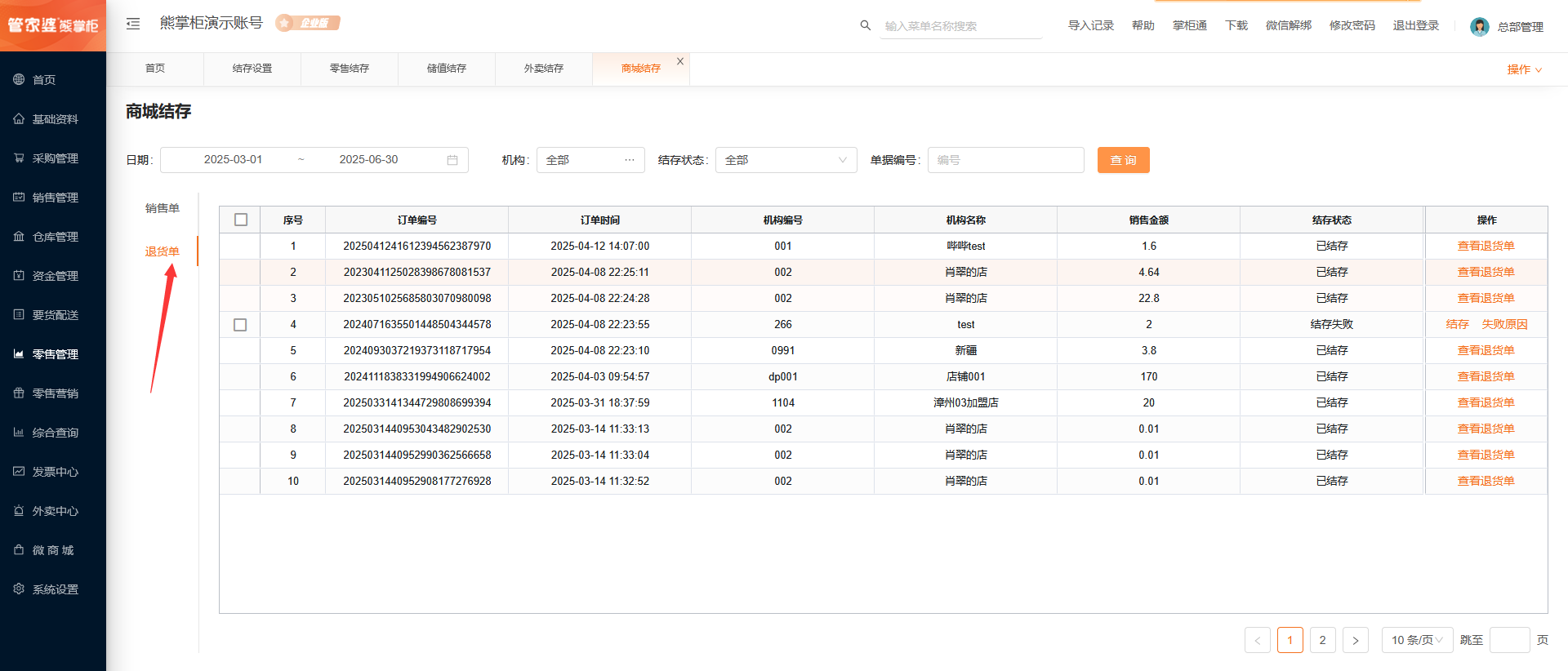Open 零售管理 in the sidebar
1568x671 pixels.
pyautogui.click(x=55, y=354)
